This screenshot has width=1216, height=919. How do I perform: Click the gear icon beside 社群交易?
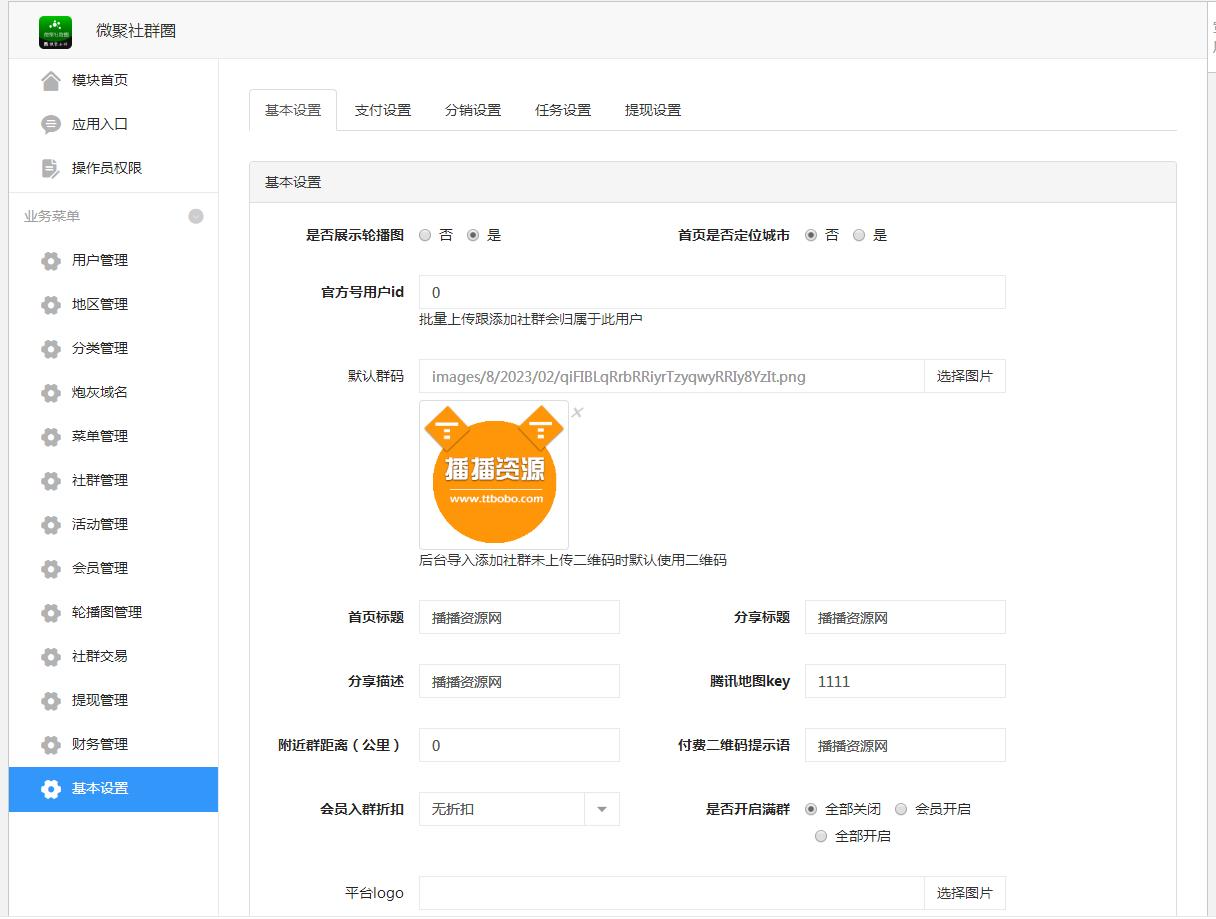coord(51,656)
